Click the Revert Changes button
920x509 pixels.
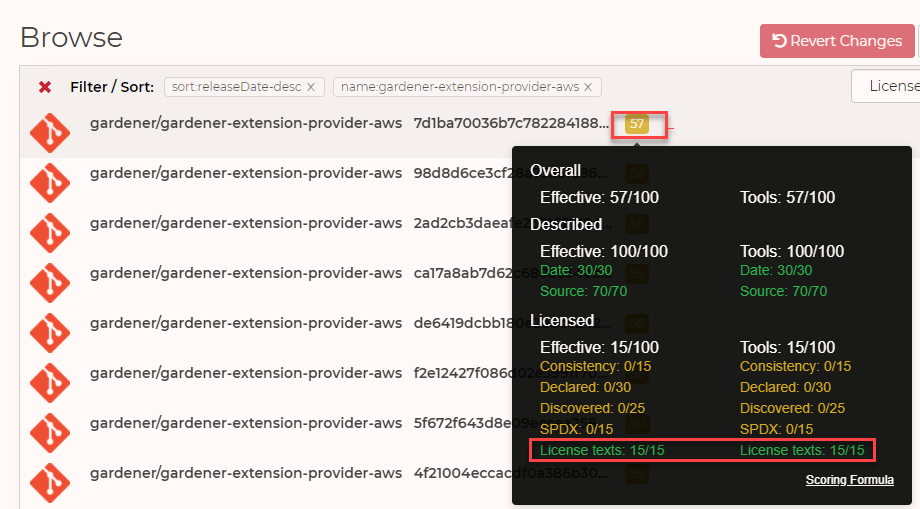[x=837, y=41]
